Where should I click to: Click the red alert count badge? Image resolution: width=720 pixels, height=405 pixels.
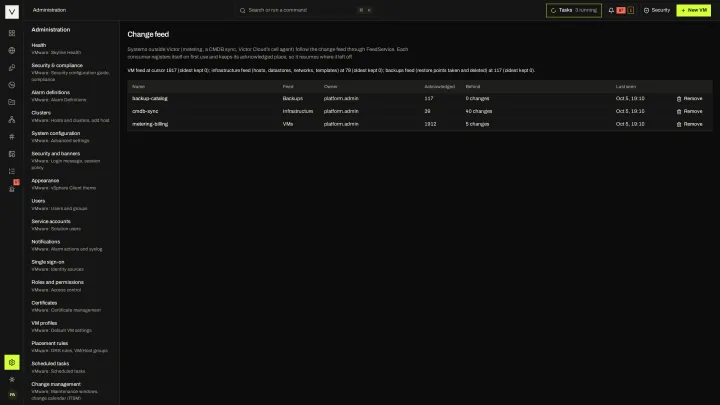(x=621, y=10)
